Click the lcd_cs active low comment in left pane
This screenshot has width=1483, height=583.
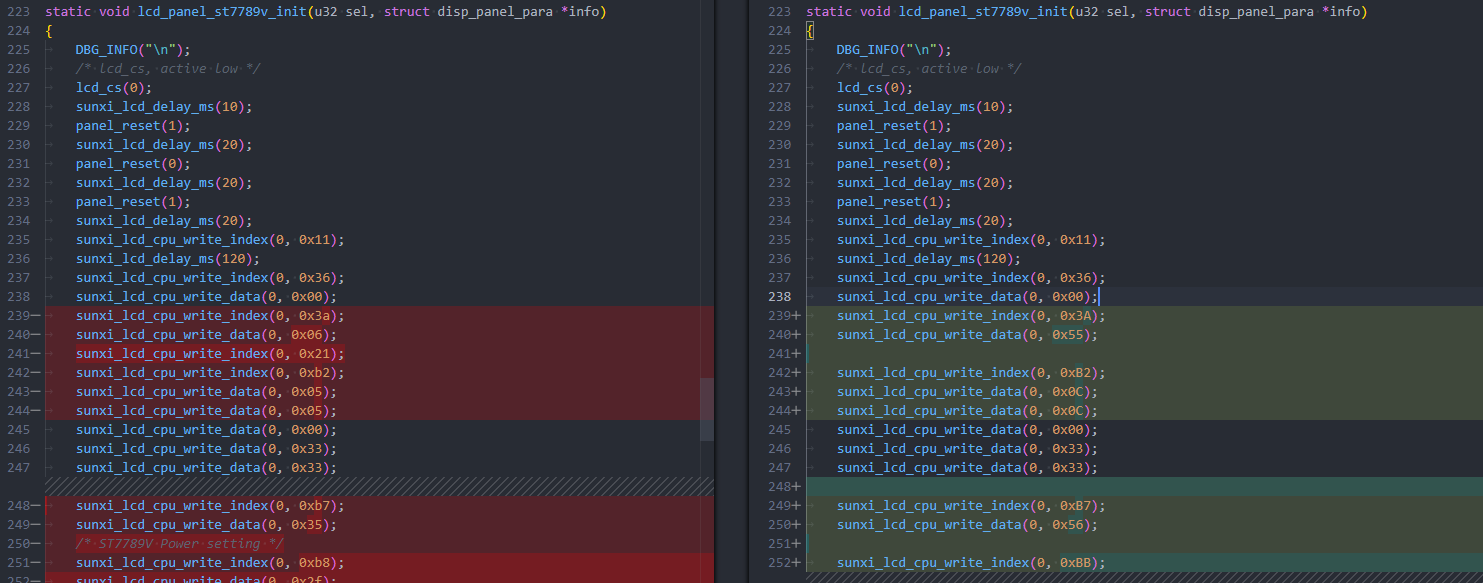coord(168,69)
